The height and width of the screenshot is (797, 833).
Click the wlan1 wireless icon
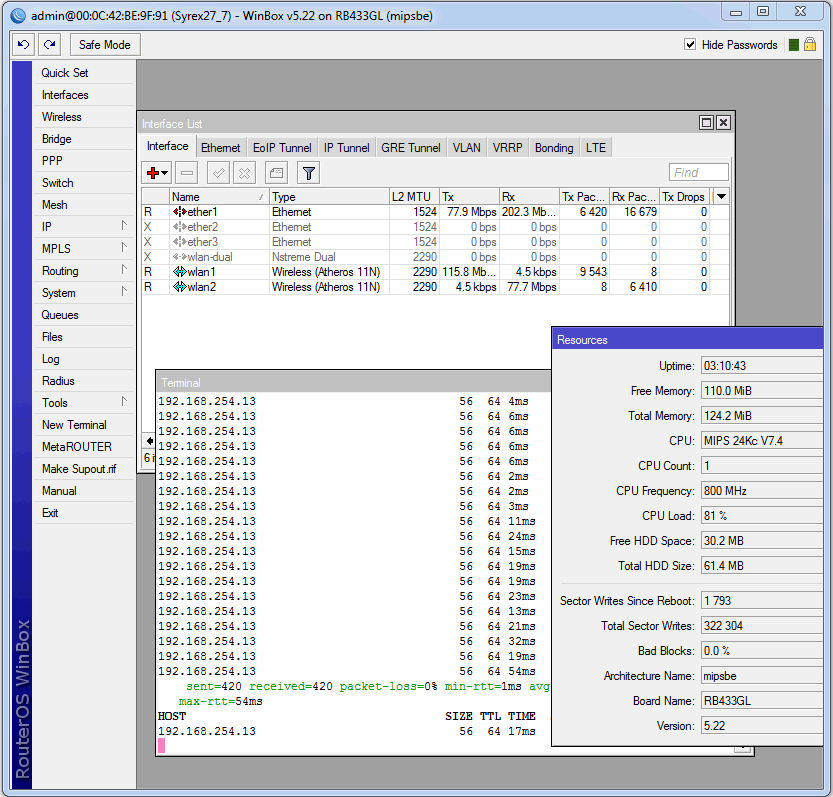(180, 272)
